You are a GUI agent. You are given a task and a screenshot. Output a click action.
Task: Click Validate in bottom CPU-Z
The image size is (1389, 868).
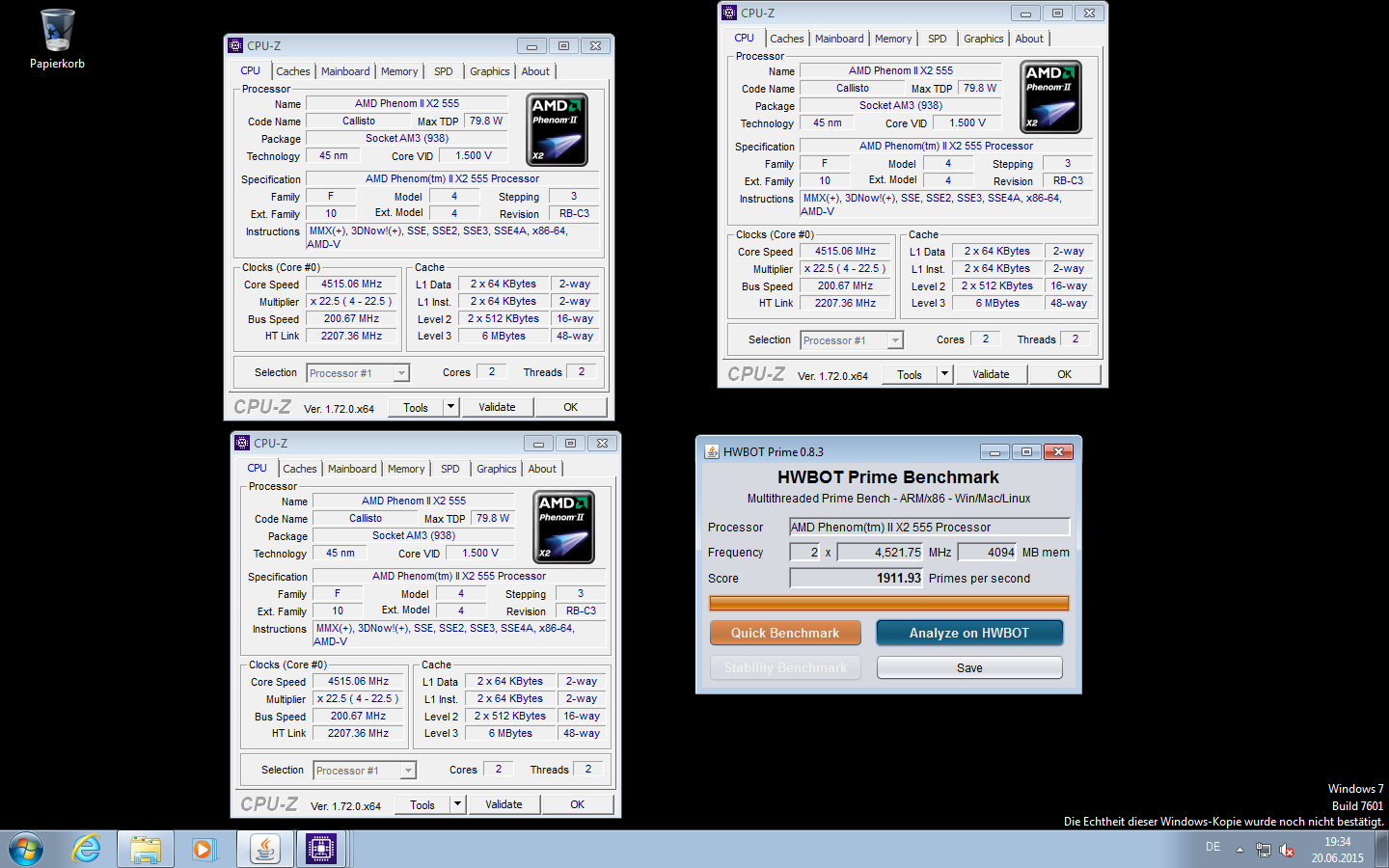(x=504, y=804)
